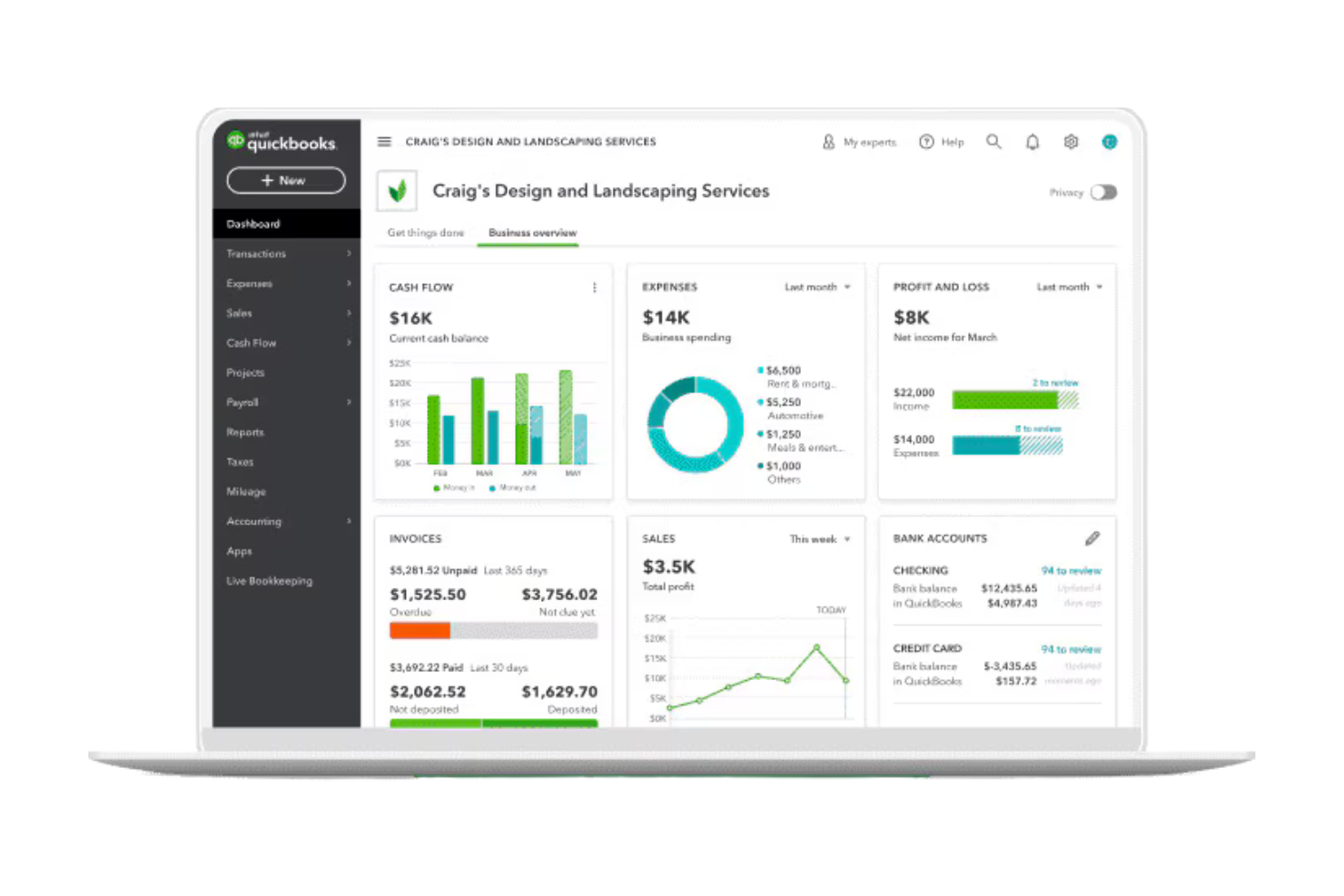Screen dimensions: 1344x896
Task: Click the orange Overdue invoices bar
Action: [x=420, y=631]
